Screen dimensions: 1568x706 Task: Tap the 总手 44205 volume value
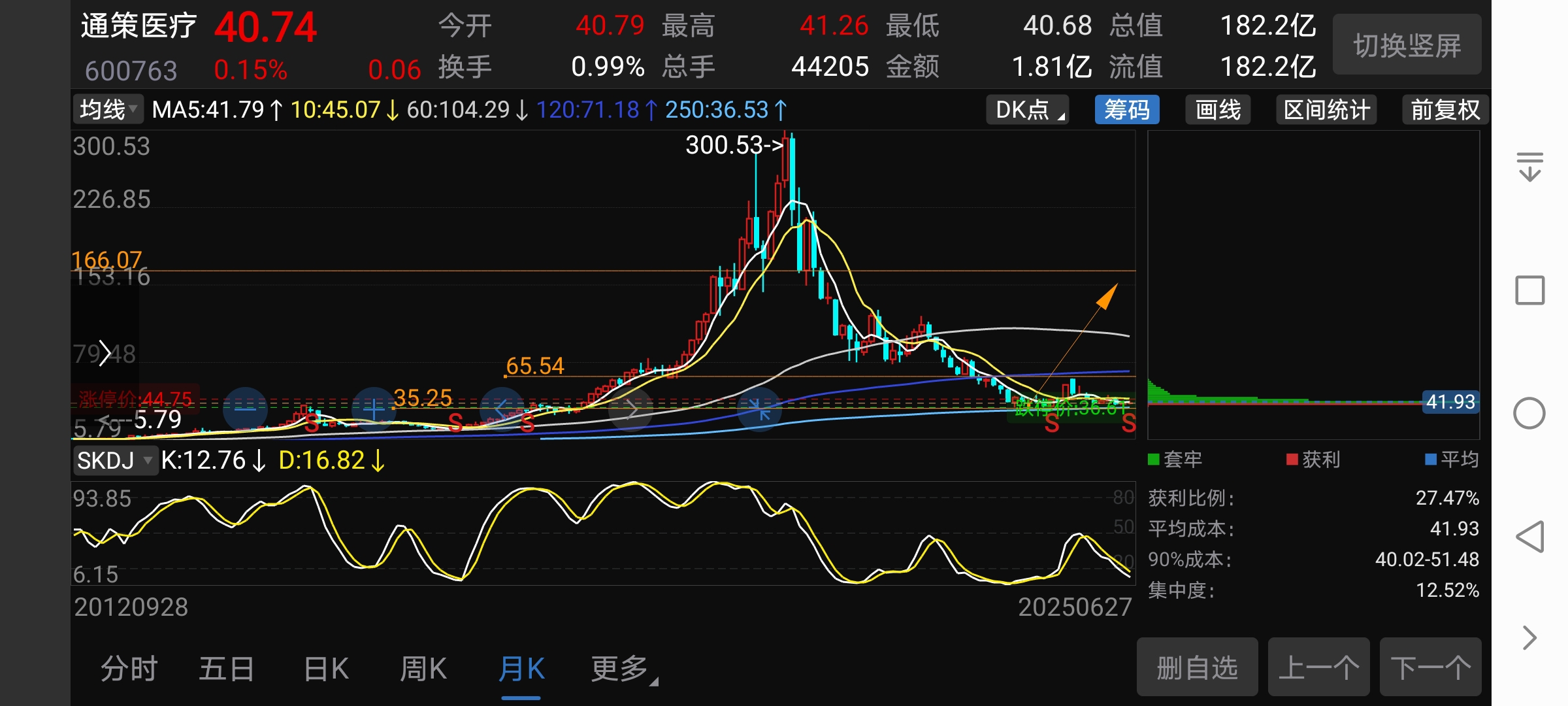830,67
